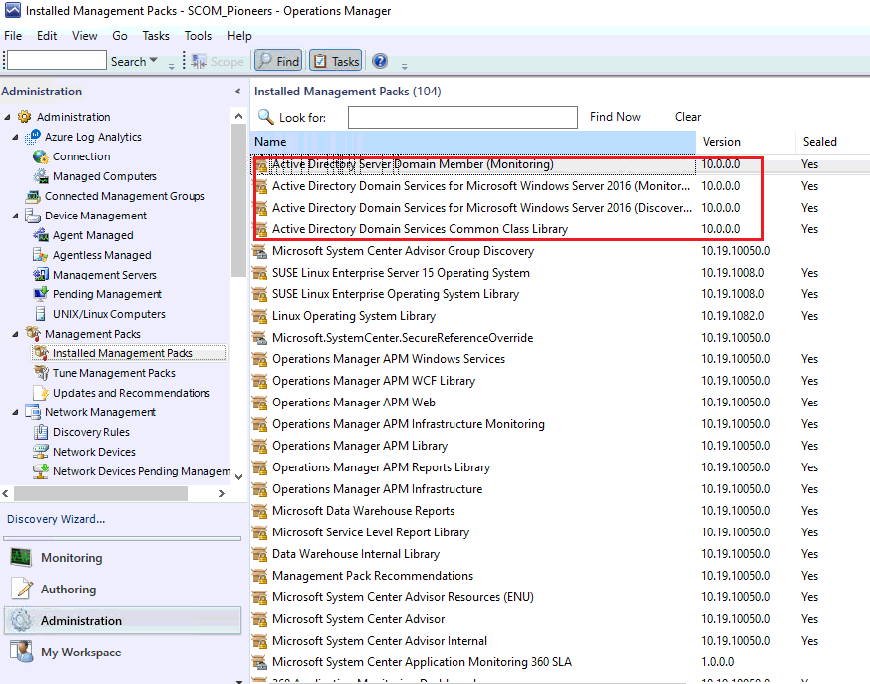Click the Agent Managed icon
Image resolution: width=870 pixels, height=684 pixels.
[x=41, y=235]
